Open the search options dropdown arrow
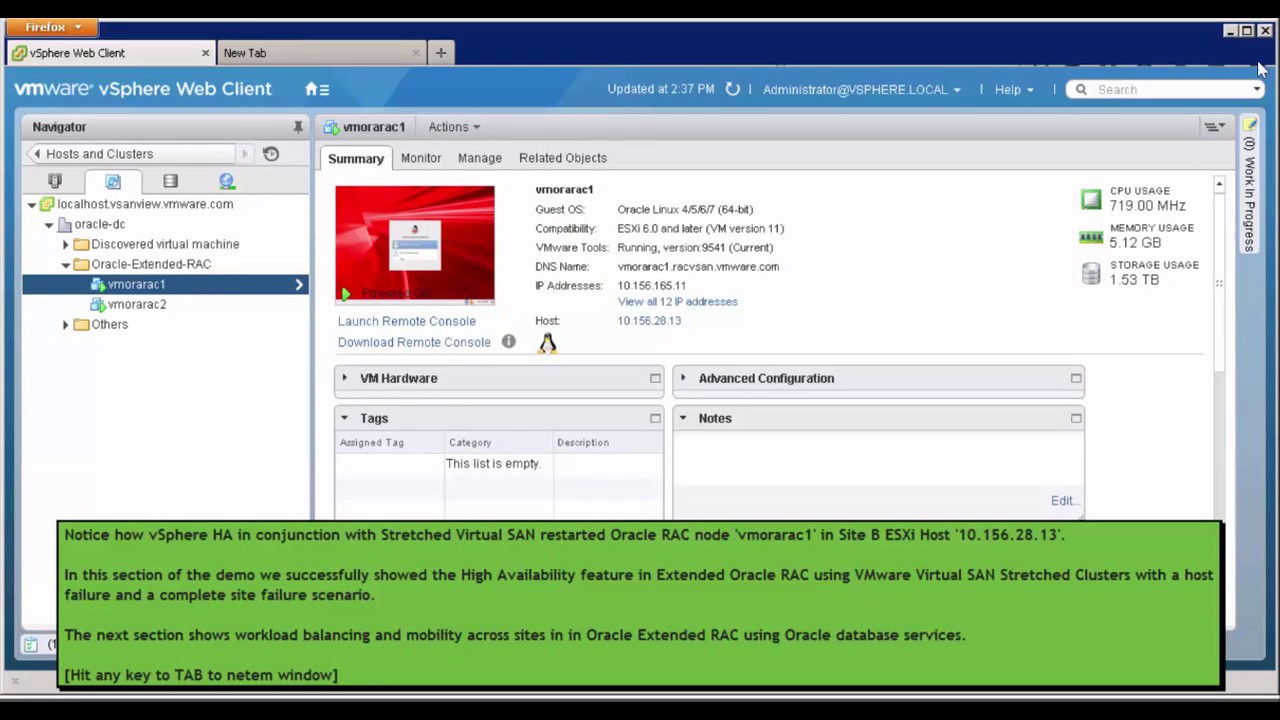Screen dimensions: 1280x720 tap(1257, 89)
